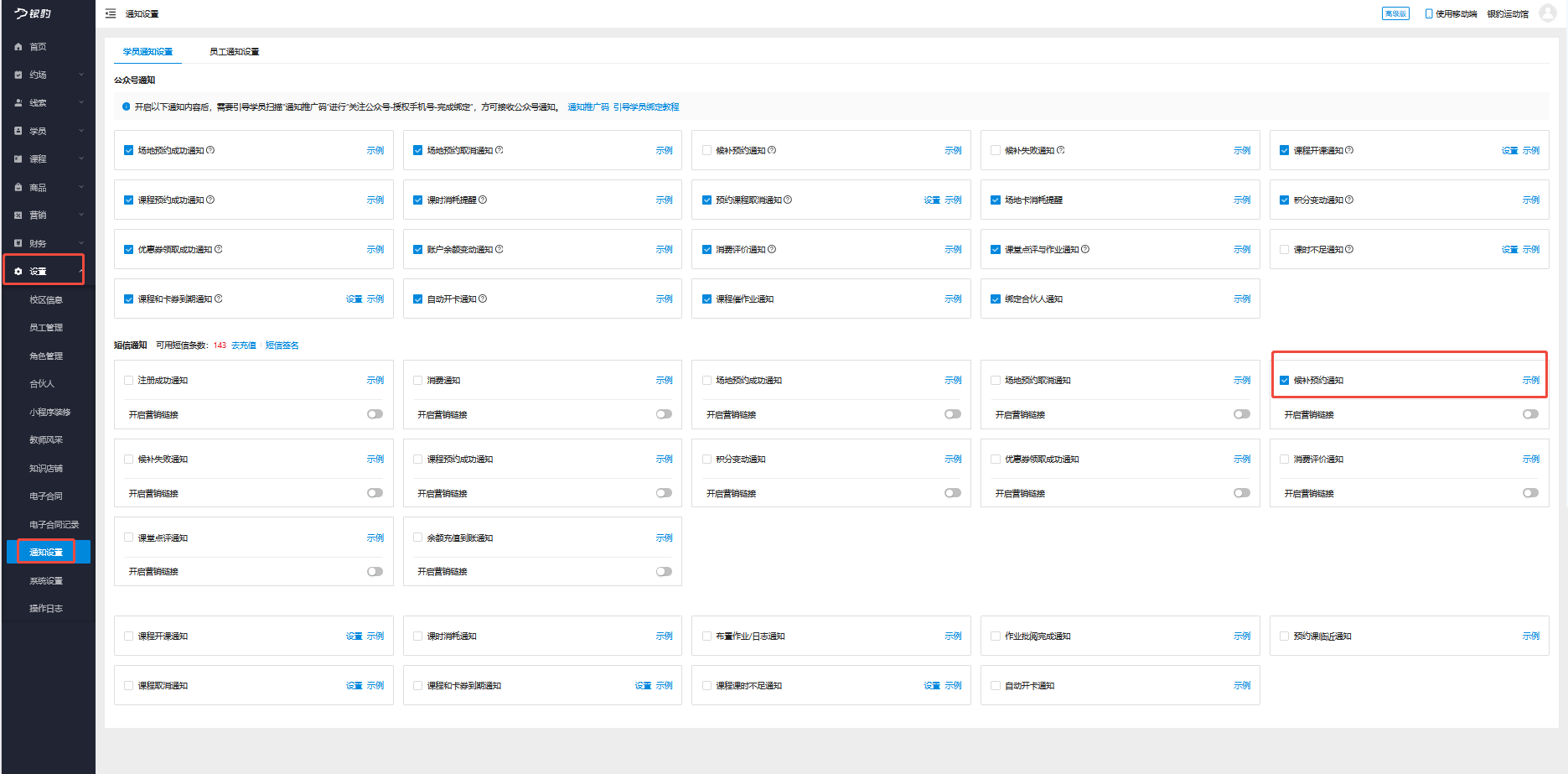Click the user avatar icon at top right
Screen dimensions: 1568x774
pos(1547,13)
